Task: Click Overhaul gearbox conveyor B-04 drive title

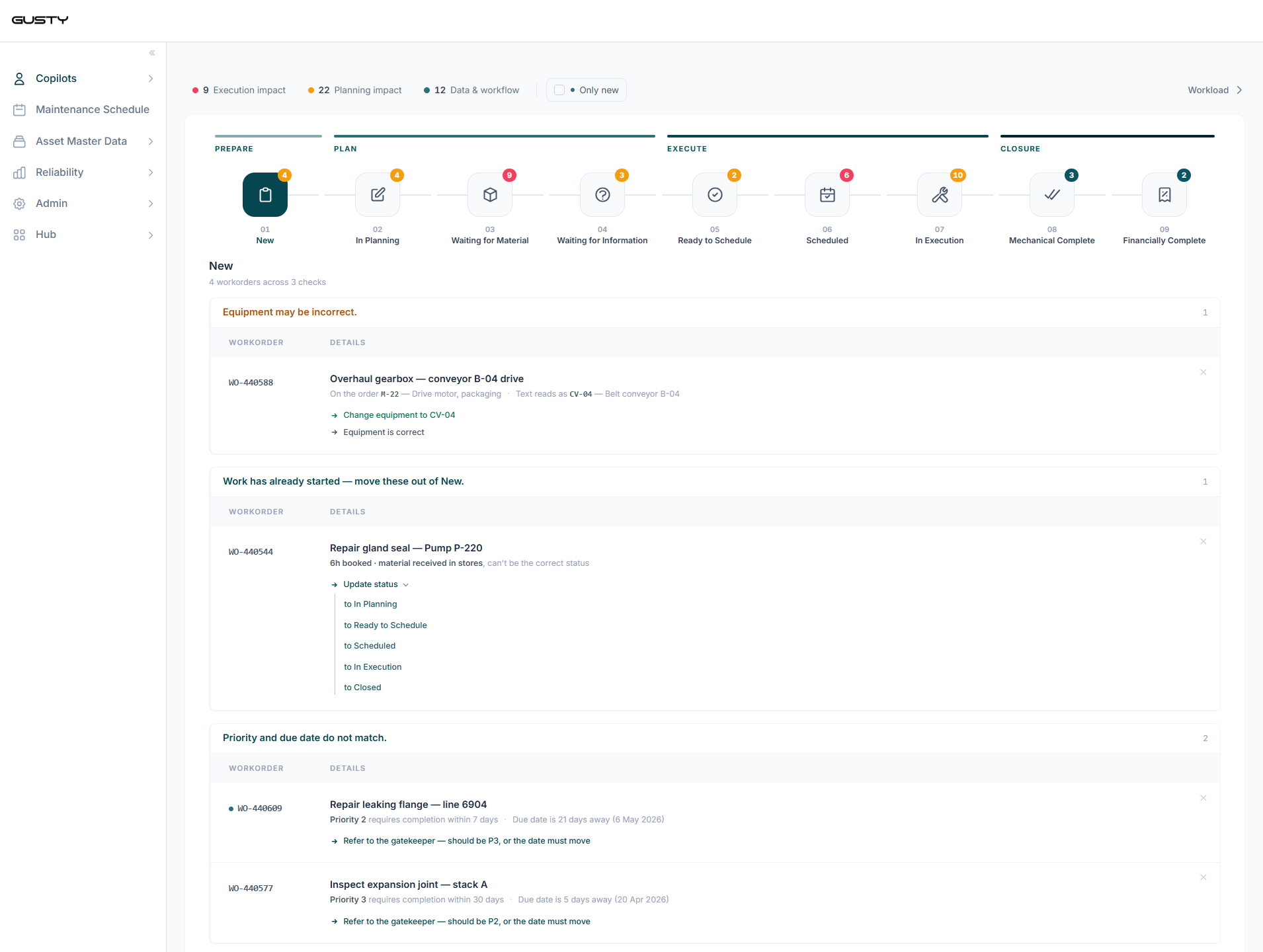Action: point(427,379)
